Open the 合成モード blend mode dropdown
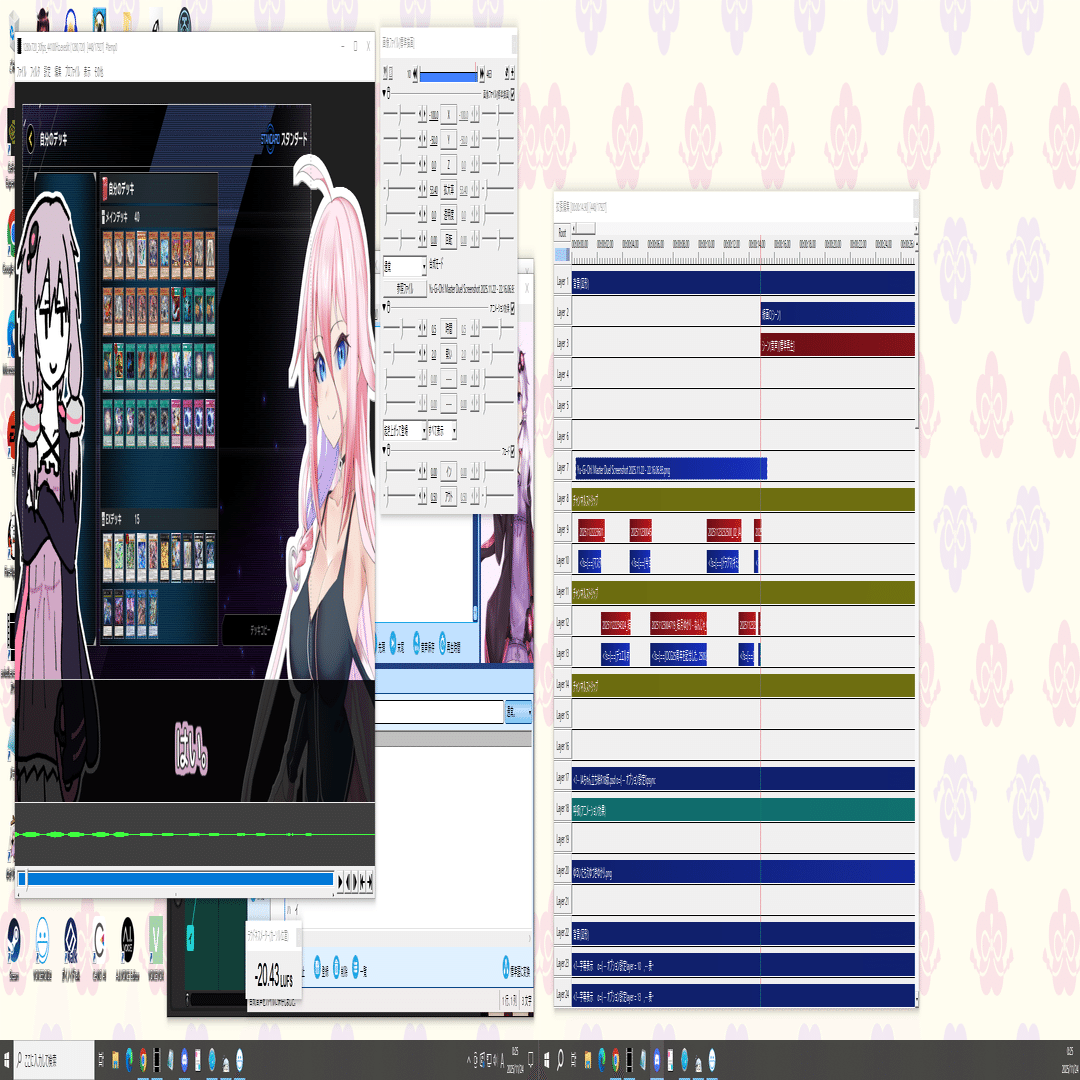This screenshot has width=1080, height=1080. [x=404, y=266]
